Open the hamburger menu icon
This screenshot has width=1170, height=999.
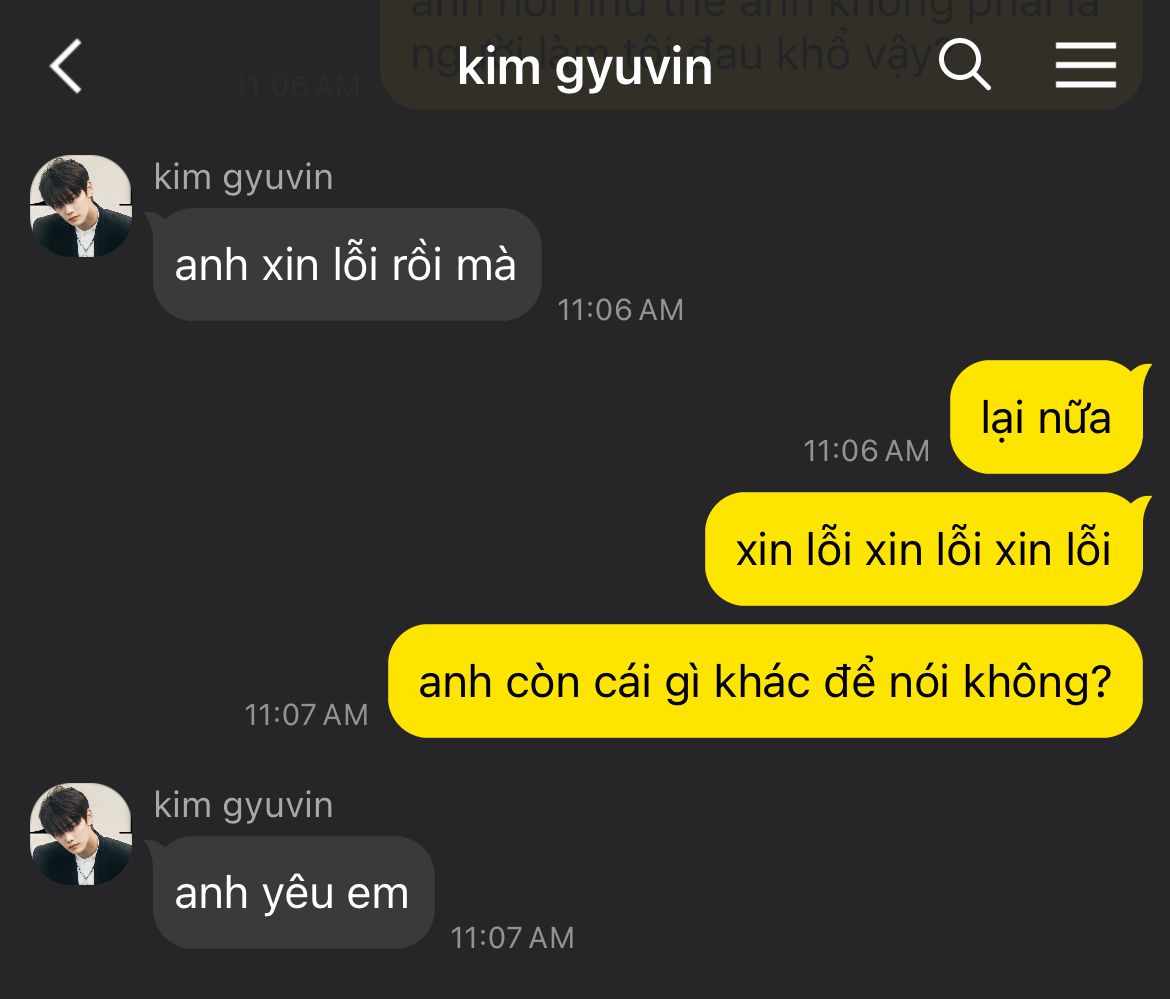coord(1086,65)
